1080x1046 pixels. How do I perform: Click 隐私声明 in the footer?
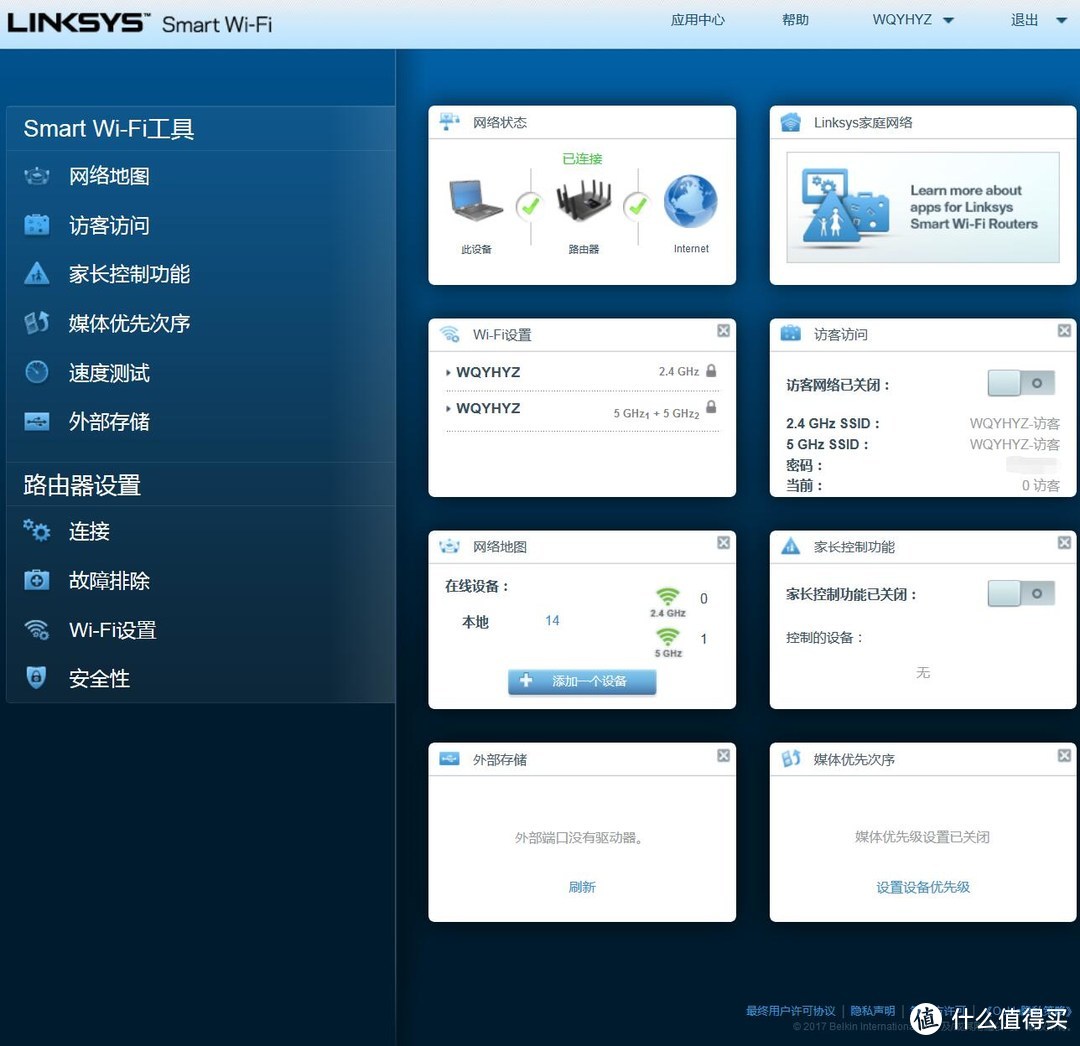(x=871, y=1010)
